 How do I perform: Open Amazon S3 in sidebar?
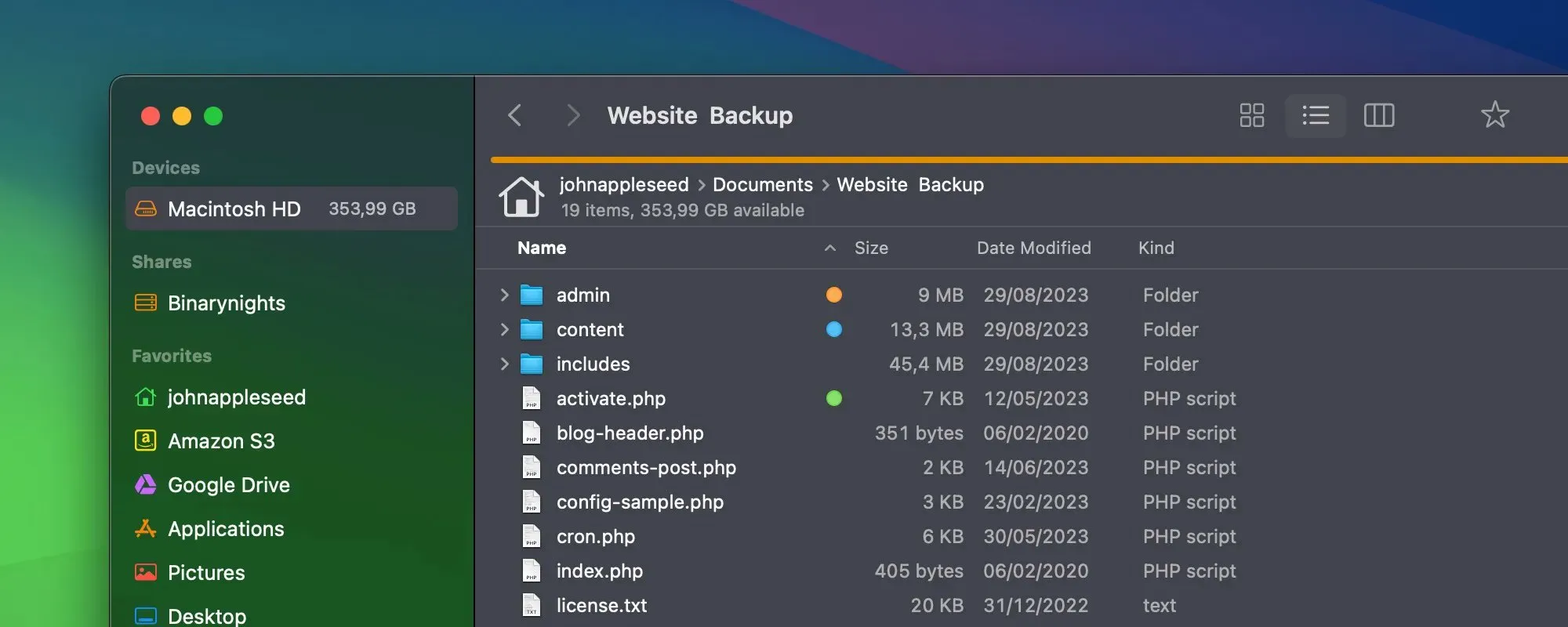[221, 441]
